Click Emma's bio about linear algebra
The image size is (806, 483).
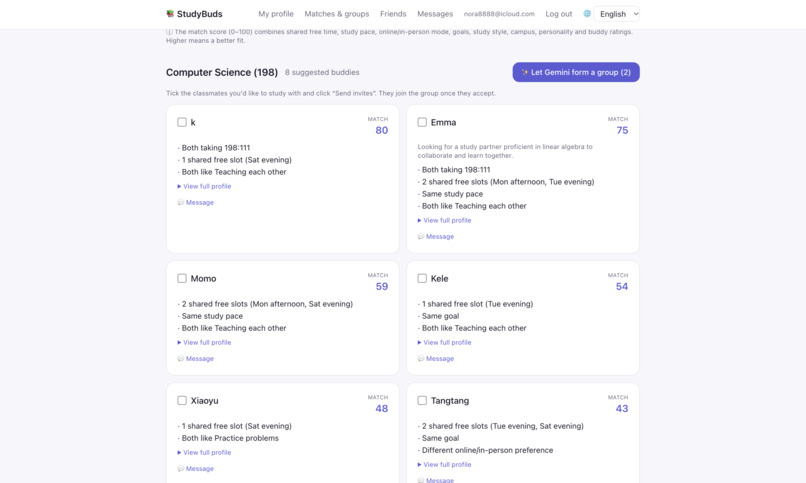pos(505,151)
